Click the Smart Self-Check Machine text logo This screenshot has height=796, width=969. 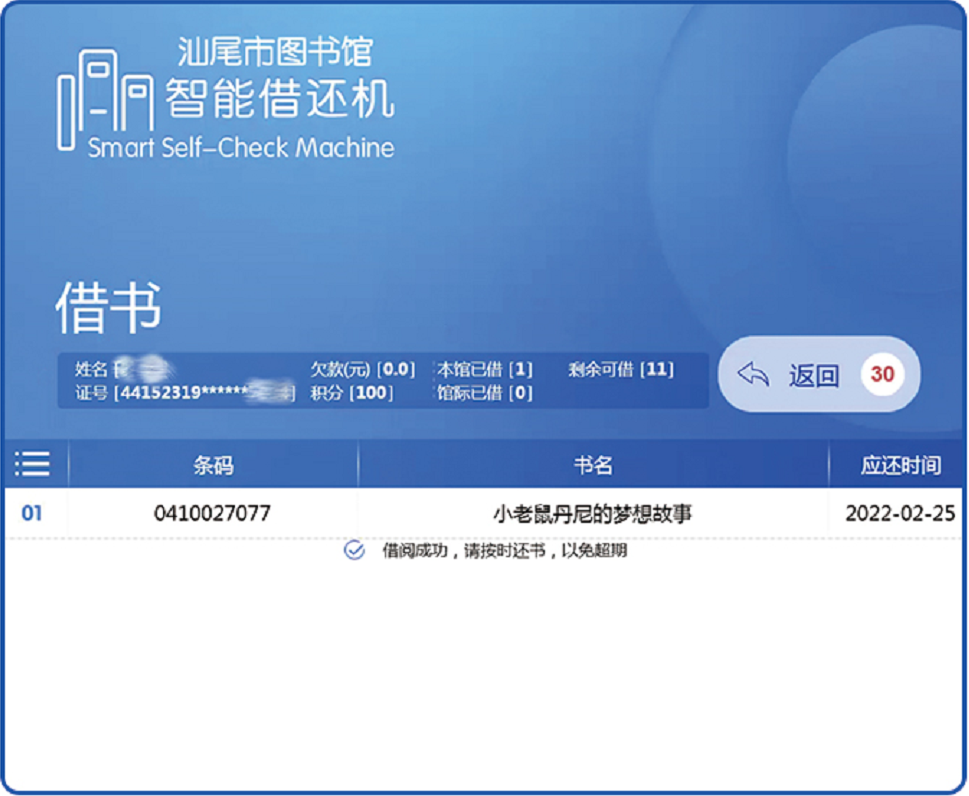(240, 148)
